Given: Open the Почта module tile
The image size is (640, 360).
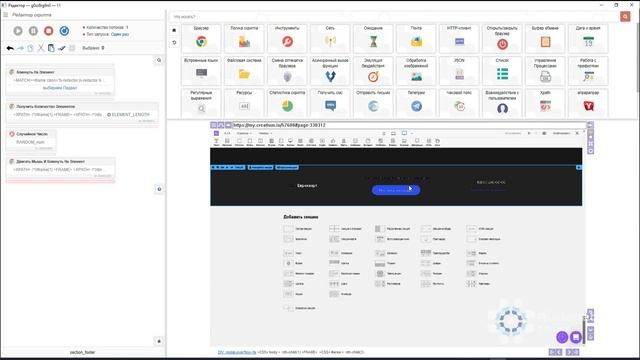Looking at the screenshot, I should (x=416, y=39).
